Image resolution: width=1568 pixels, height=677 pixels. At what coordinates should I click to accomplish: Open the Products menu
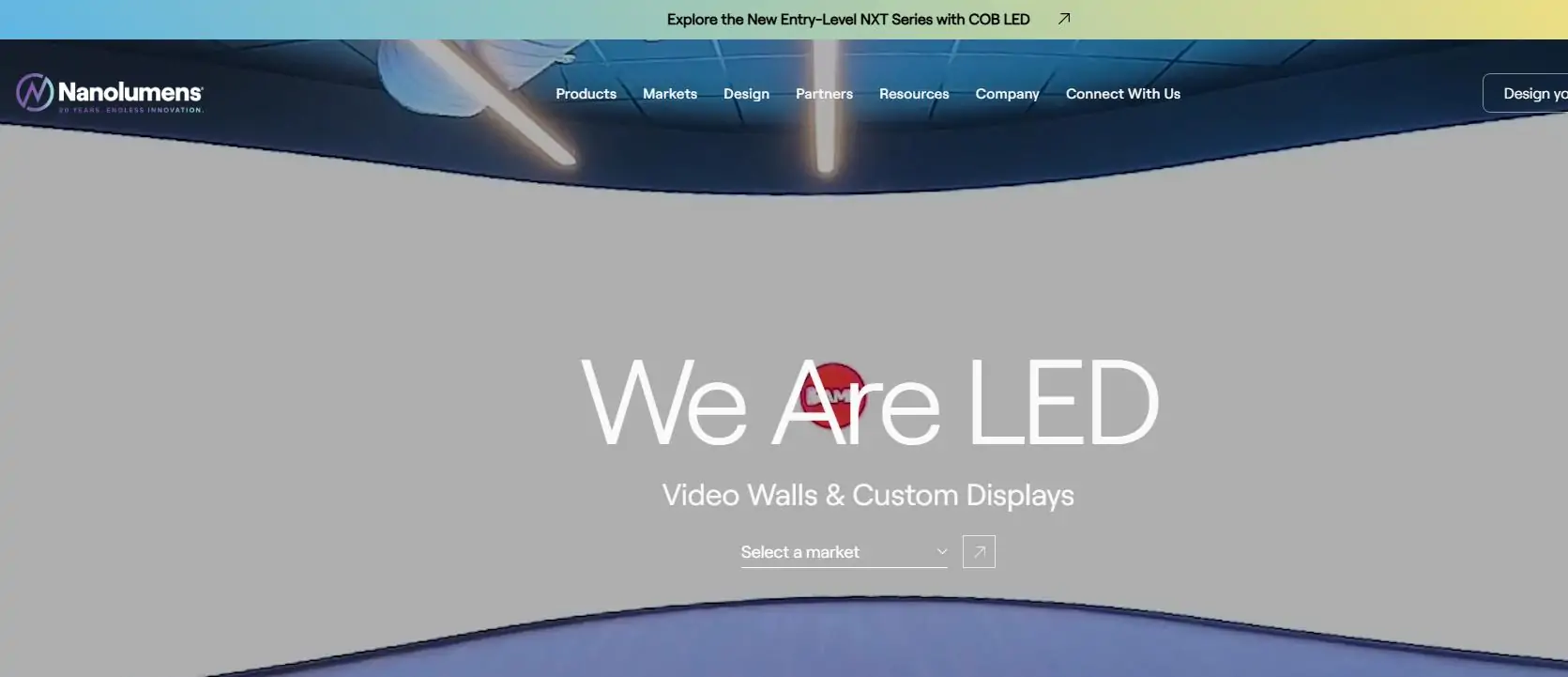[586, 94]
